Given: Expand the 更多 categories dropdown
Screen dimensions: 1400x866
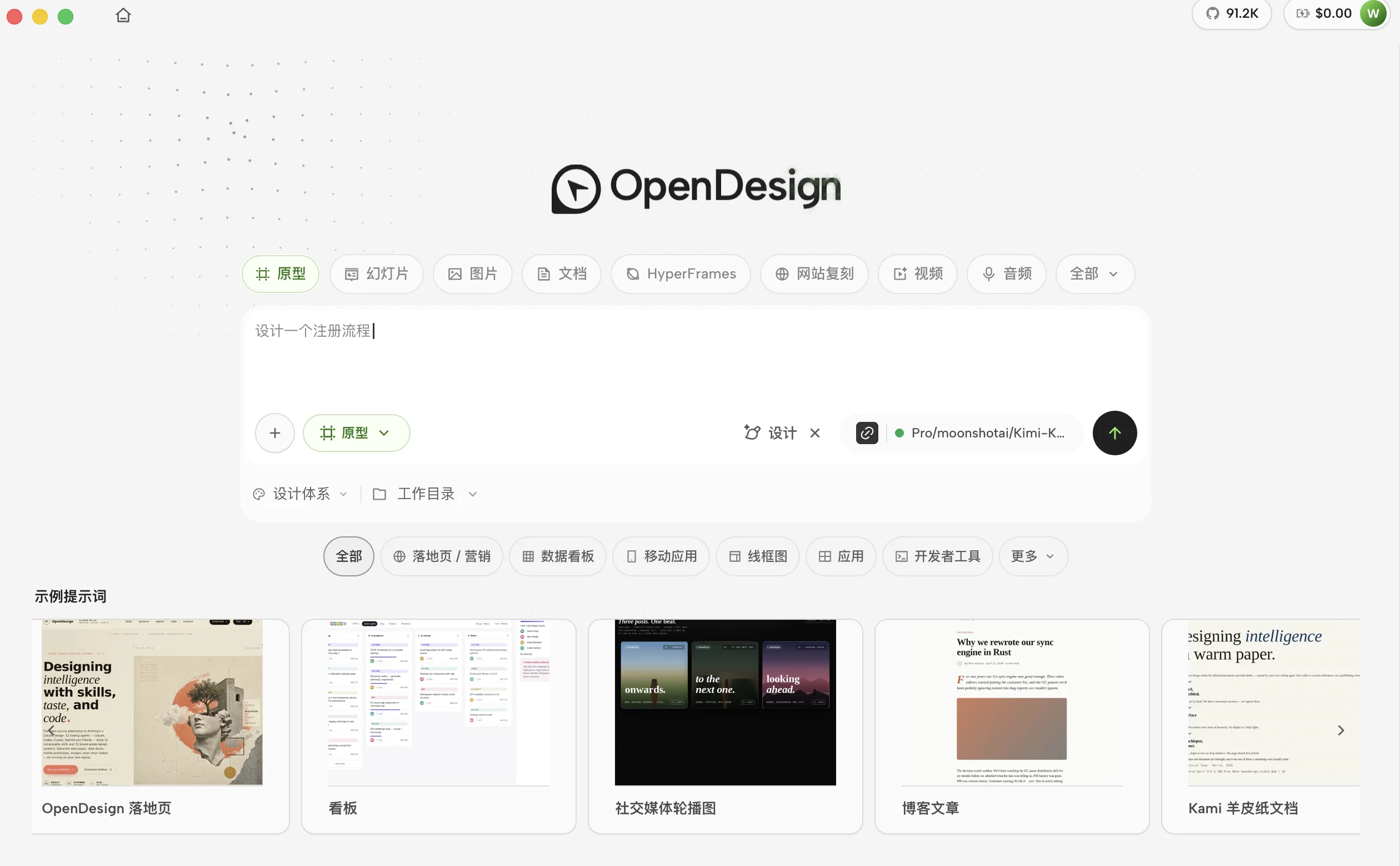Looking at the screenshot, I should [x=1033, y=556].
